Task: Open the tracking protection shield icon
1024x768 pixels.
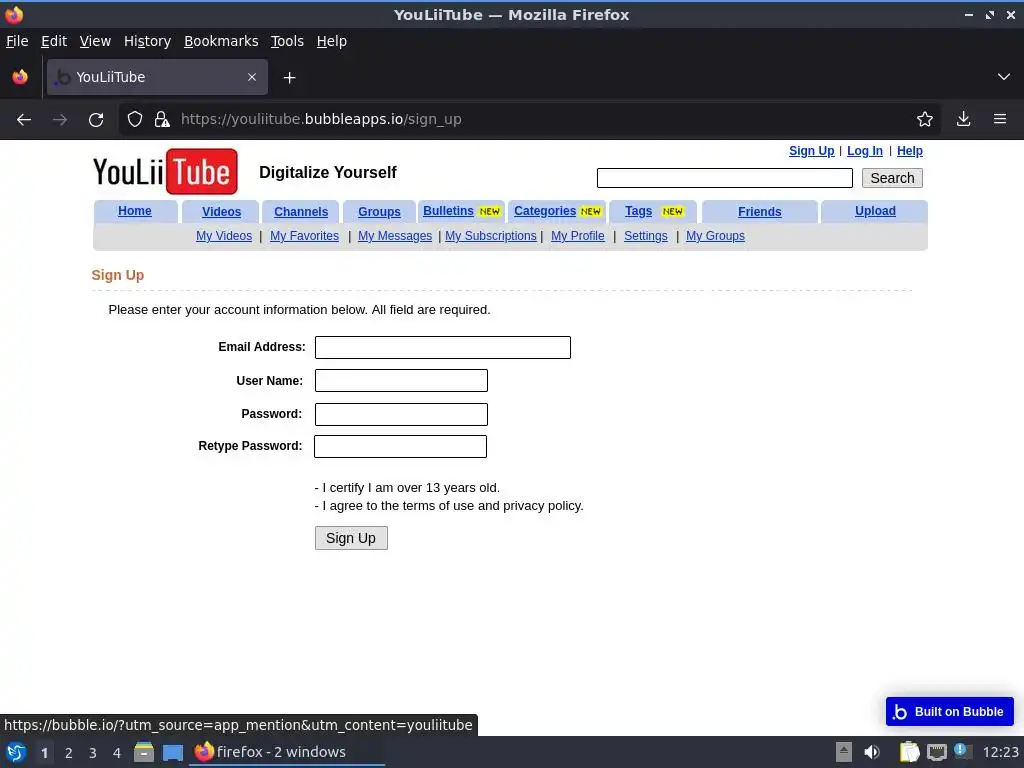Action: click(135, 120)
